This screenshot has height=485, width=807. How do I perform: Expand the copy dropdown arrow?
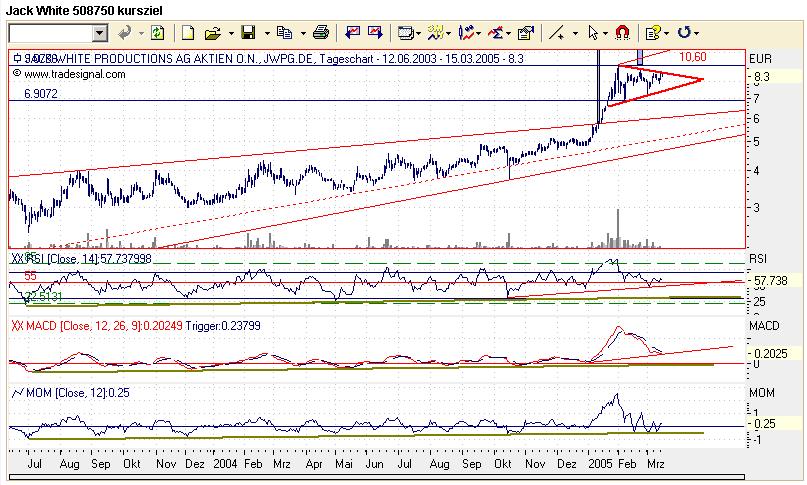(303, 34)
